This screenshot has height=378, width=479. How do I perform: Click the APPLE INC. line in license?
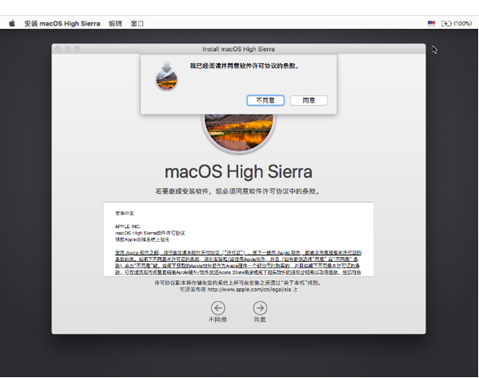pos(128,226)
